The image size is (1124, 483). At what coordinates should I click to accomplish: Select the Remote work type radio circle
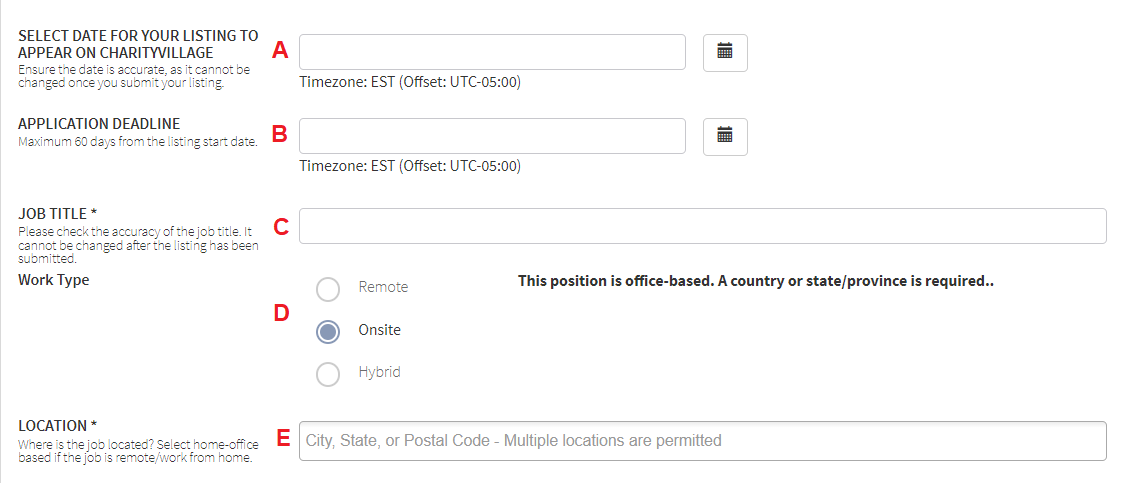pos(328,289)
